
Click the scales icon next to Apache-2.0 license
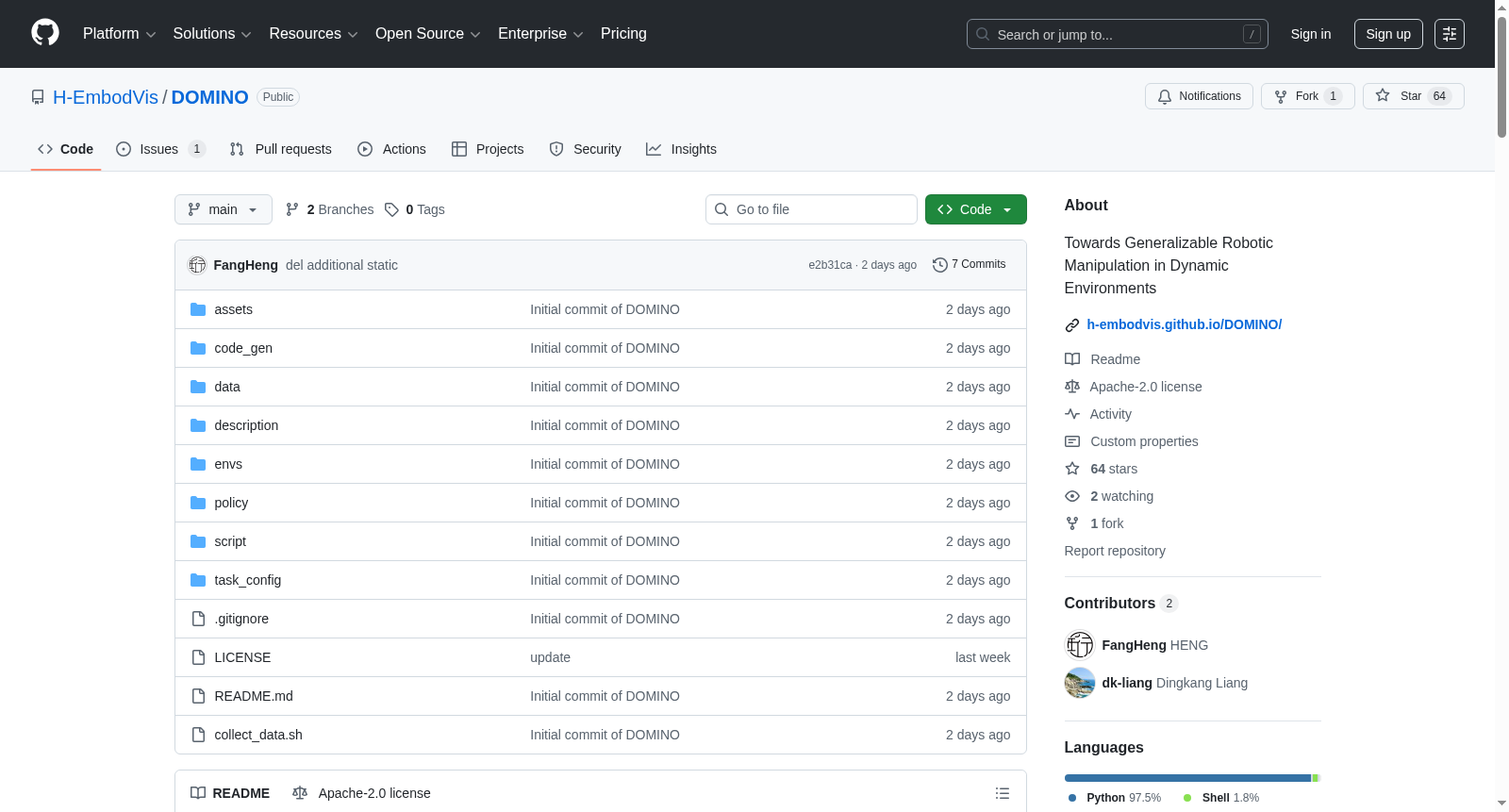[1072, 387]
